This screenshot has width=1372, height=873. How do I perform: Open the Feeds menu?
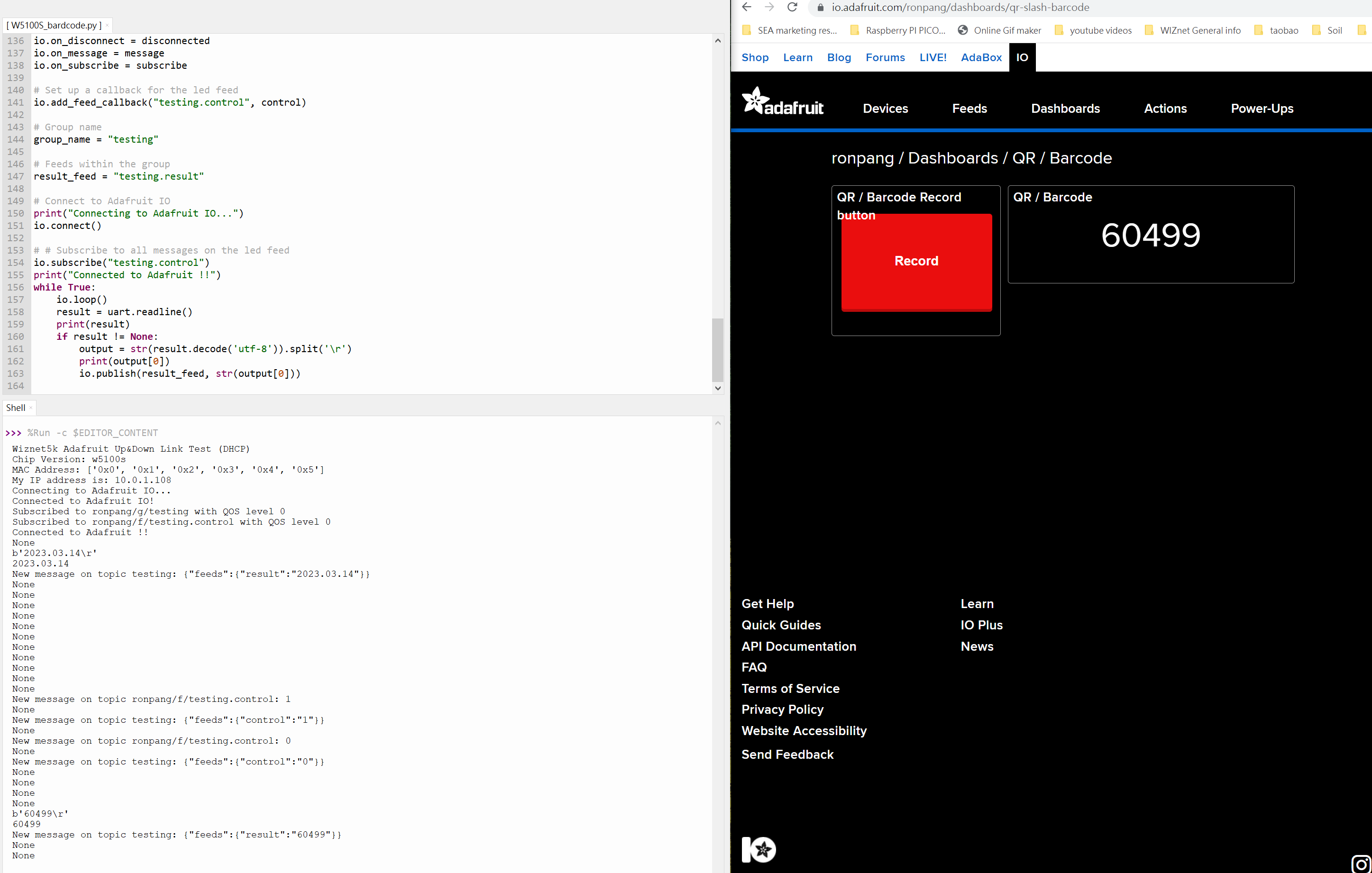(969, 108)
